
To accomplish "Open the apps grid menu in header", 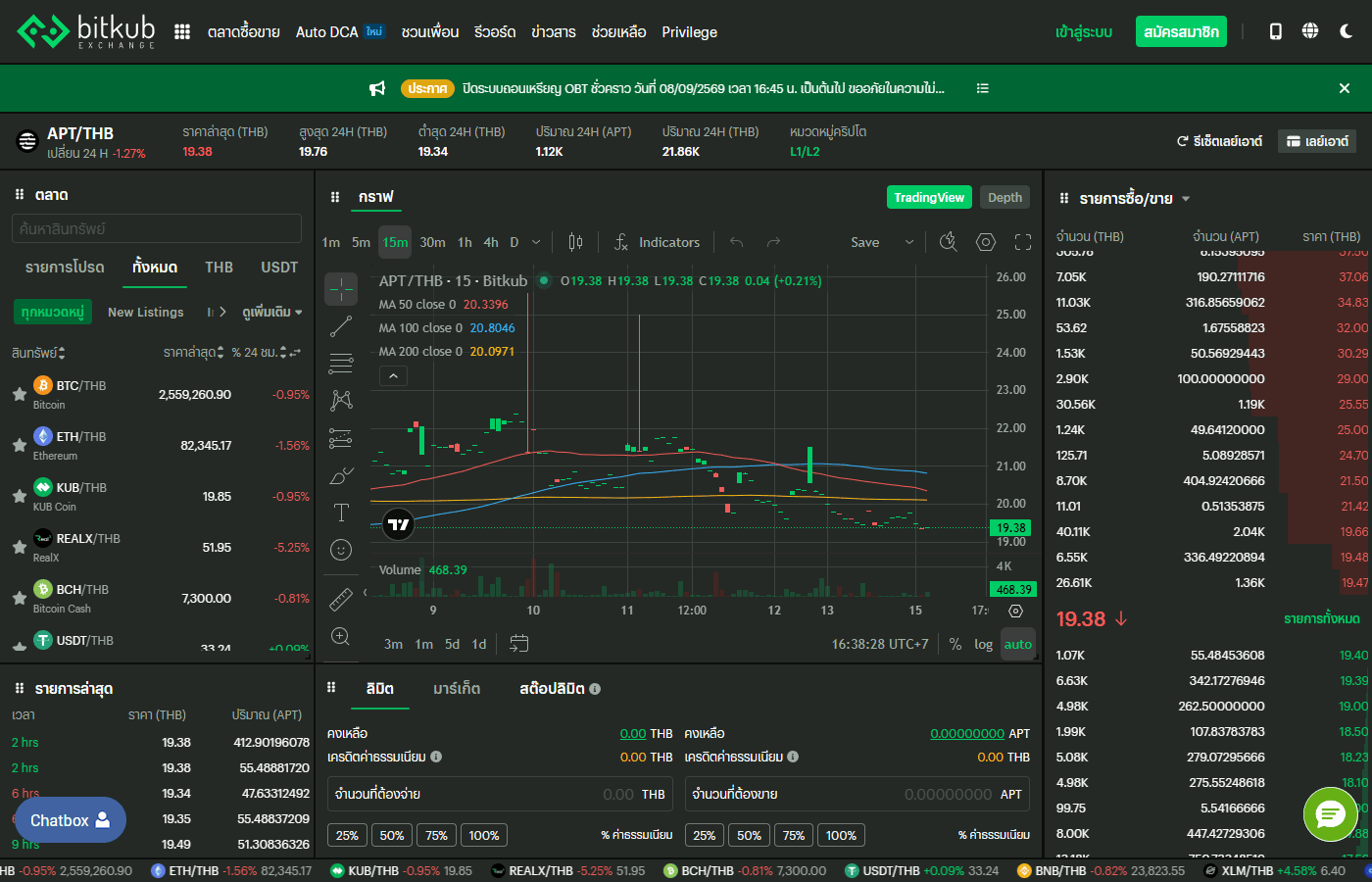I will click(182, 32).
